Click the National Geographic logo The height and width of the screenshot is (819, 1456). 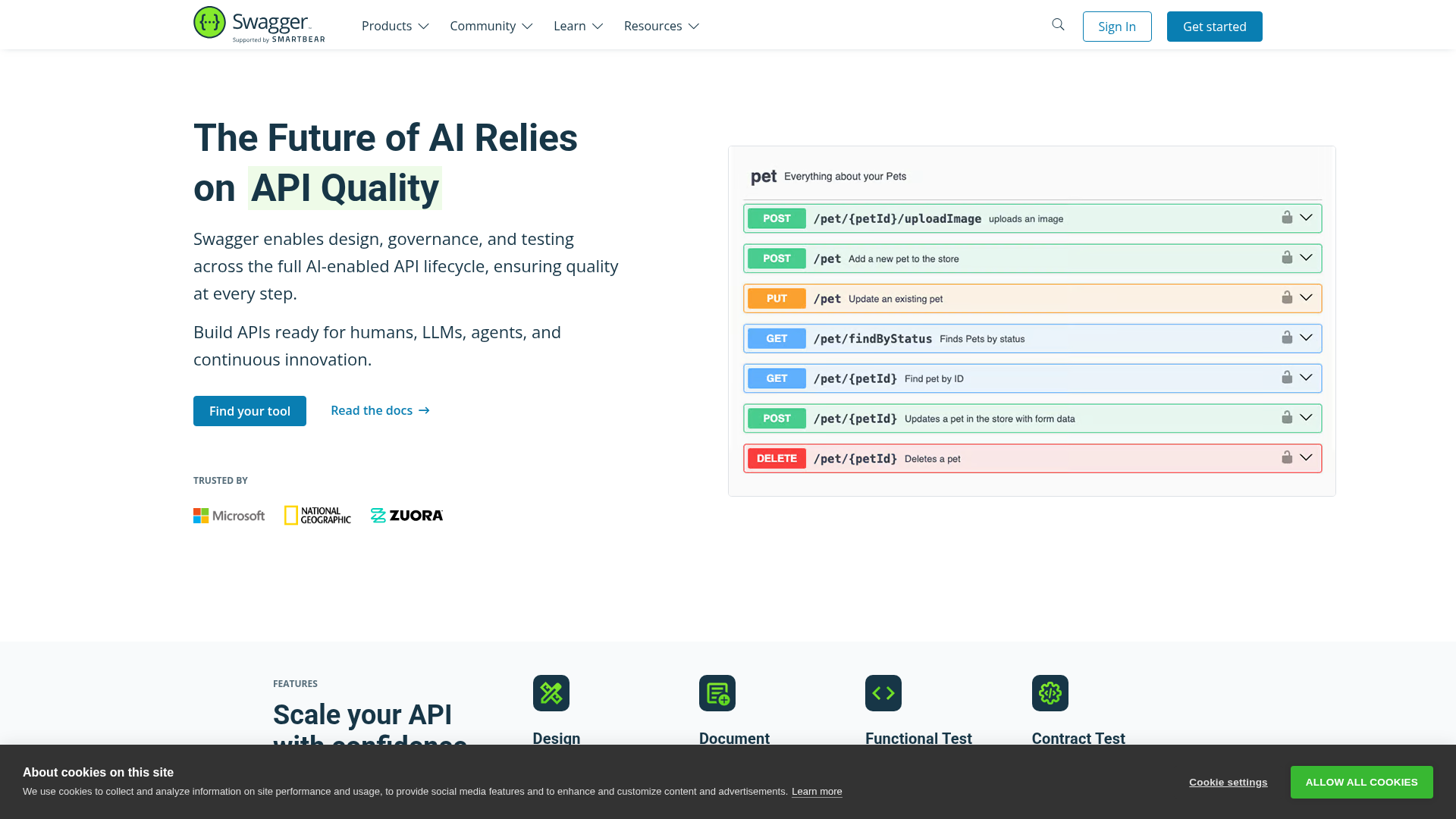(x=317, y=515)
